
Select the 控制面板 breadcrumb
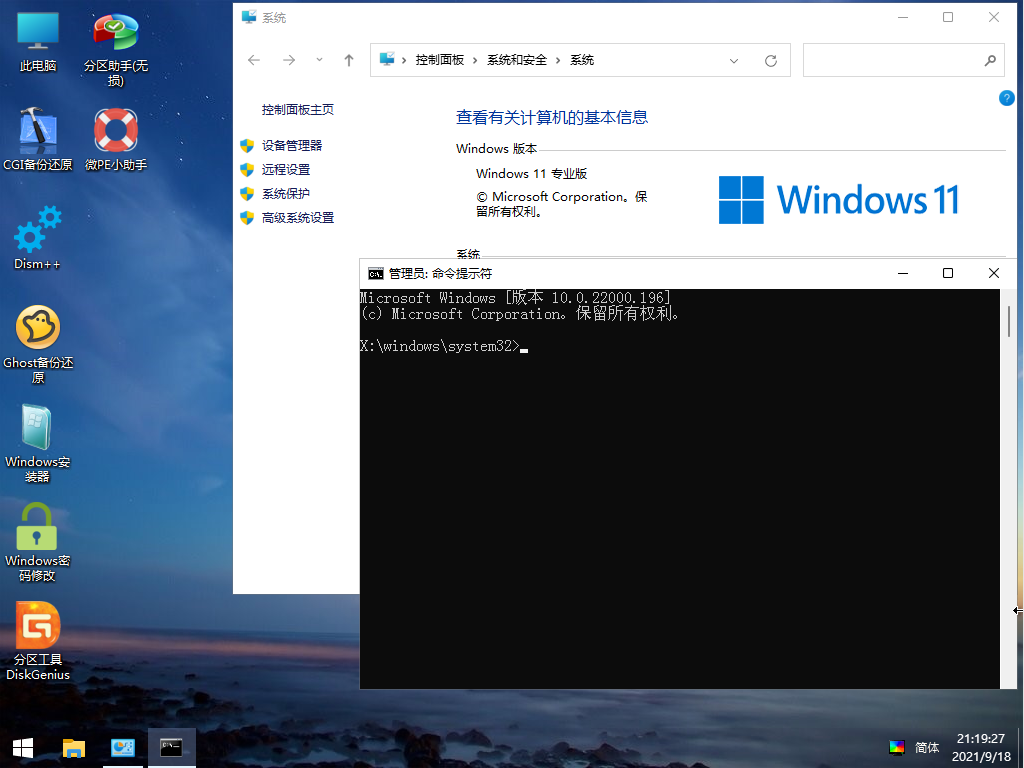(440, 60)
